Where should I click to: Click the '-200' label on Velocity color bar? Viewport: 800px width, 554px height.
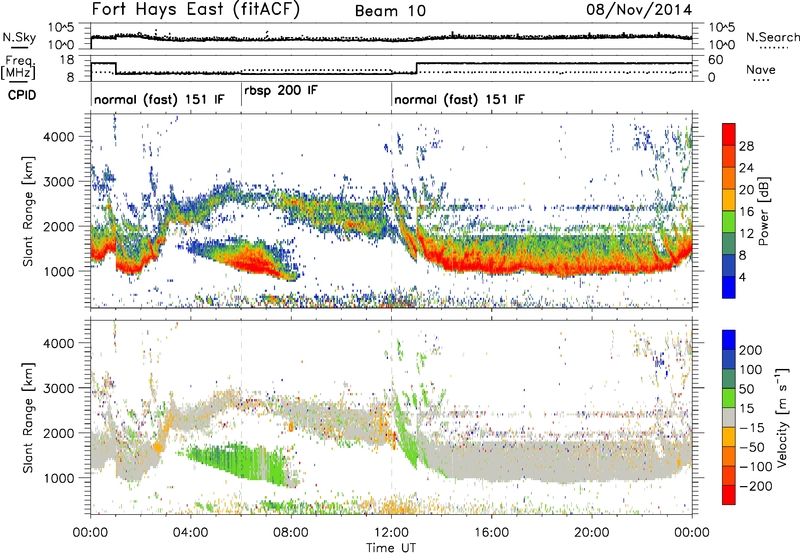755,486
